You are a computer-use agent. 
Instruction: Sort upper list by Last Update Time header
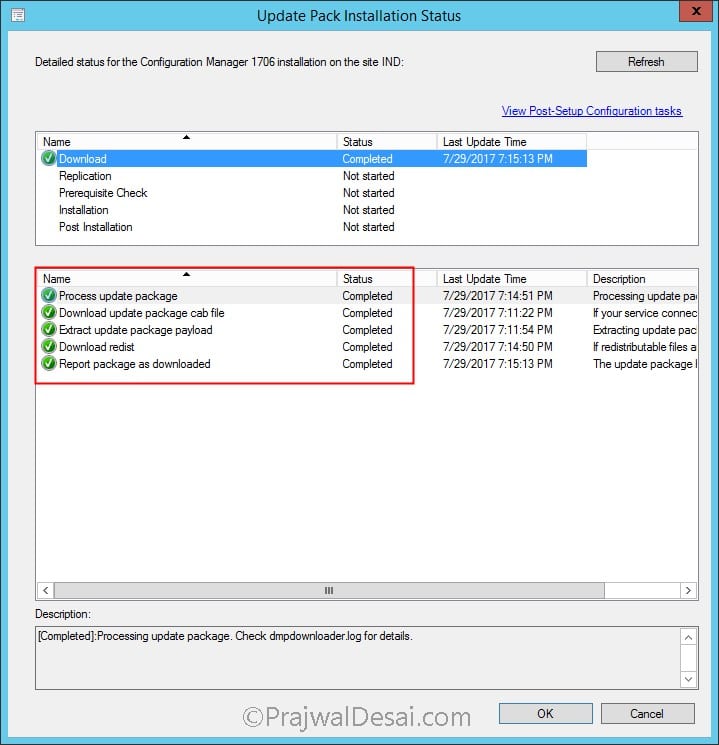point(512,142)
